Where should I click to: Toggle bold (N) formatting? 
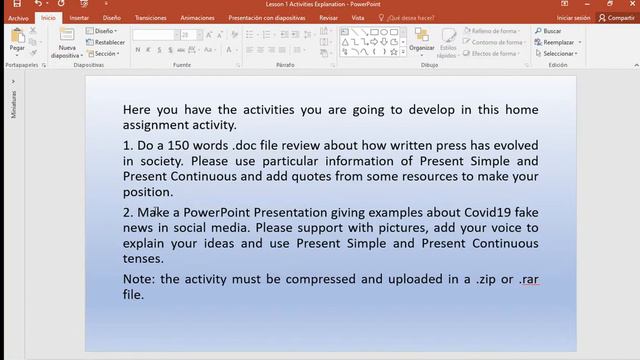138,50
